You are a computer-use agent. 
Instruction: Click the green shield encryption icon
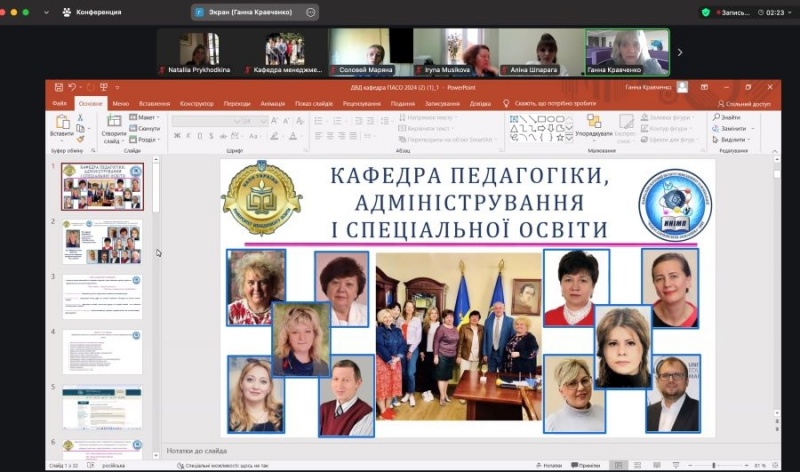[706, 12]
